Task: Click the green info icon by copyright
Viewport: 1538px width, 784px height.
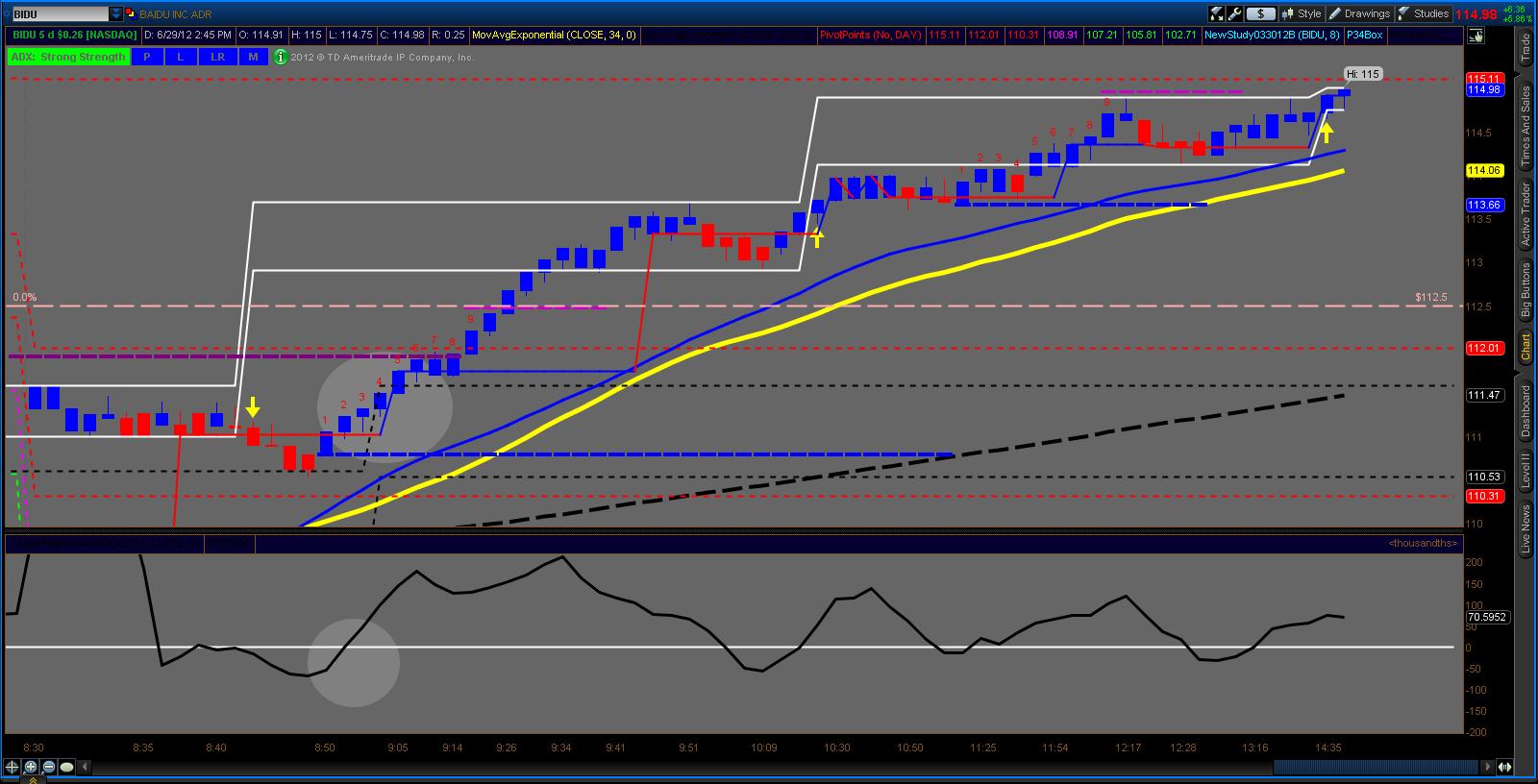Action: tap(281, 57)
